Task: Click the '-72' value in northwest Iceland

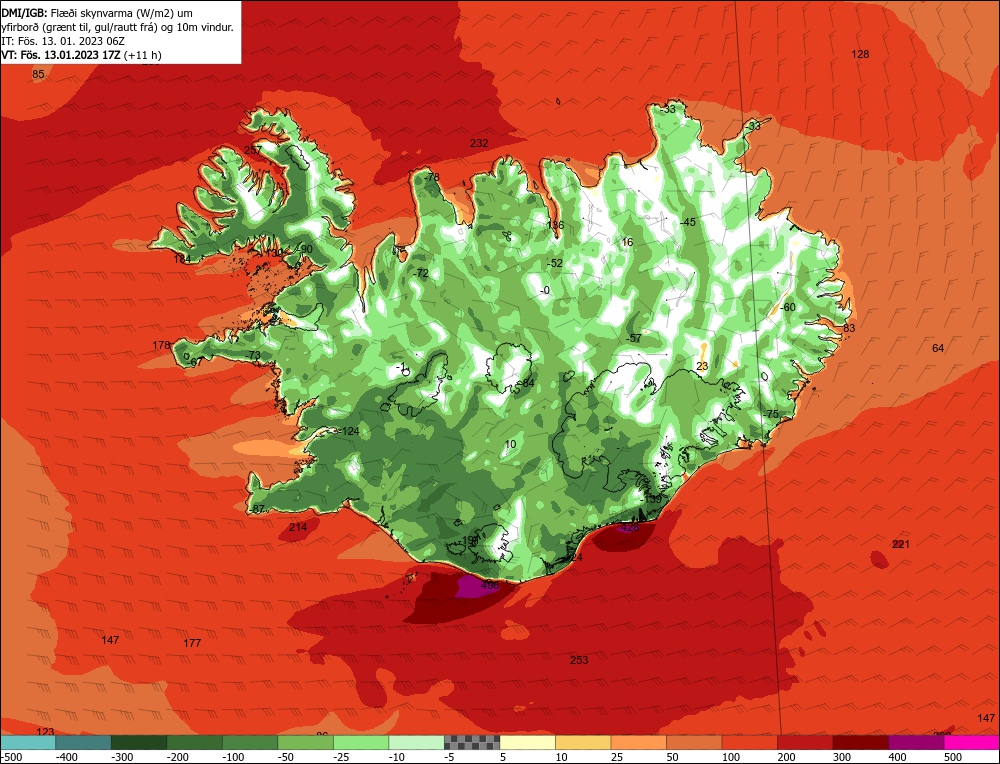Action: [x=421, y=274]
